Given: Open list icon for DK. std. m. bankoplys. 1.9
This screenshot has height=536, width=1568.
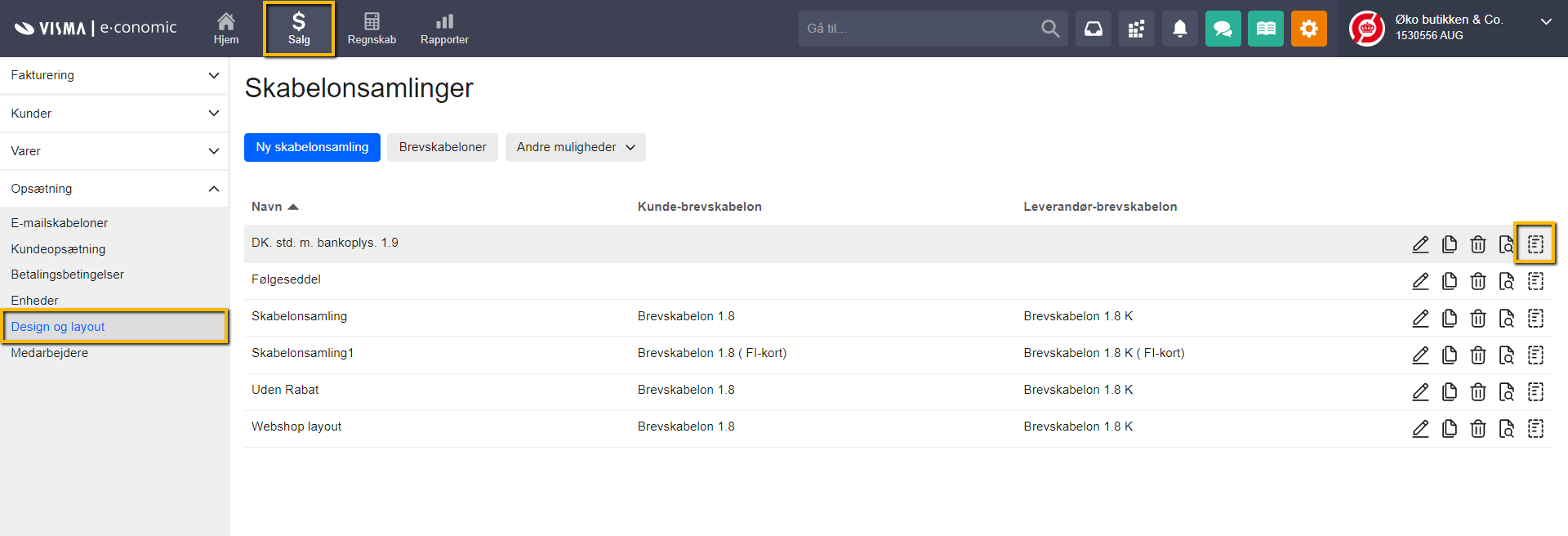Looking at the screenshot, I should tap(1535, 243).
